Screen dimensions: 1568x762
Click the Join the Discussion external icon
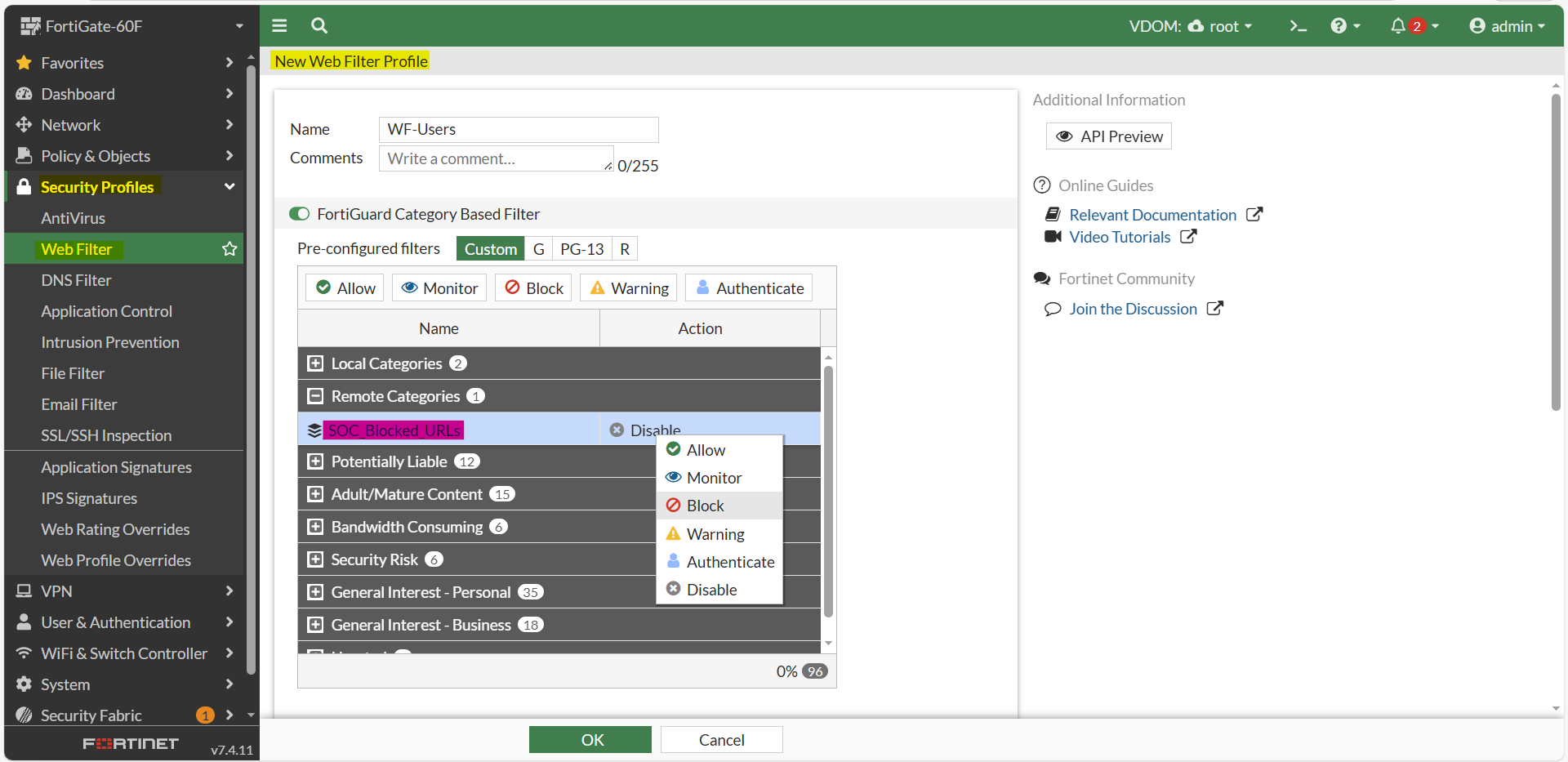[x=1215, y=309]
